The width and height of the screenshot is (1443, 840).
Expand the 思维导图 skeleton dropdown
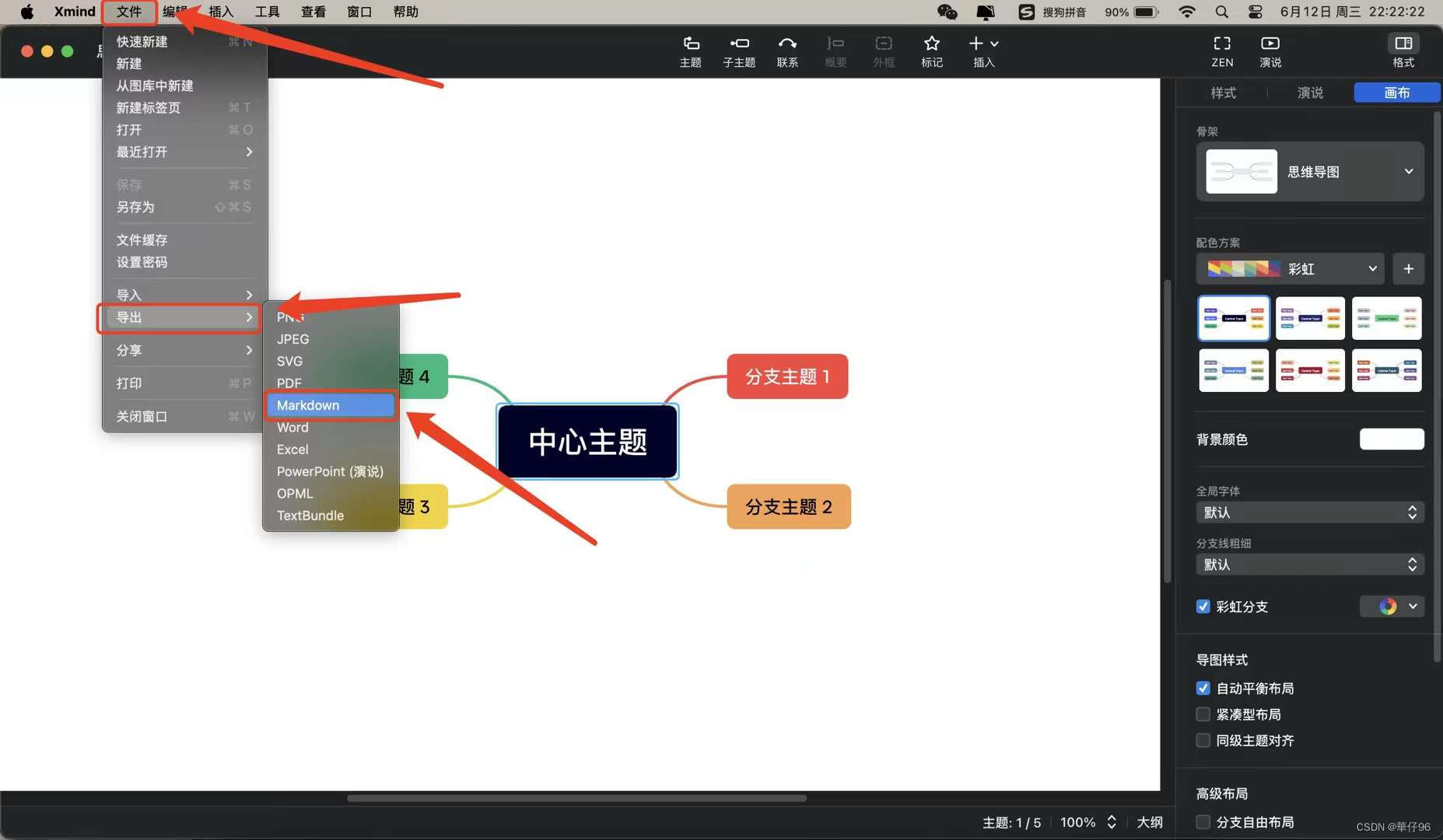[1408, 171]
